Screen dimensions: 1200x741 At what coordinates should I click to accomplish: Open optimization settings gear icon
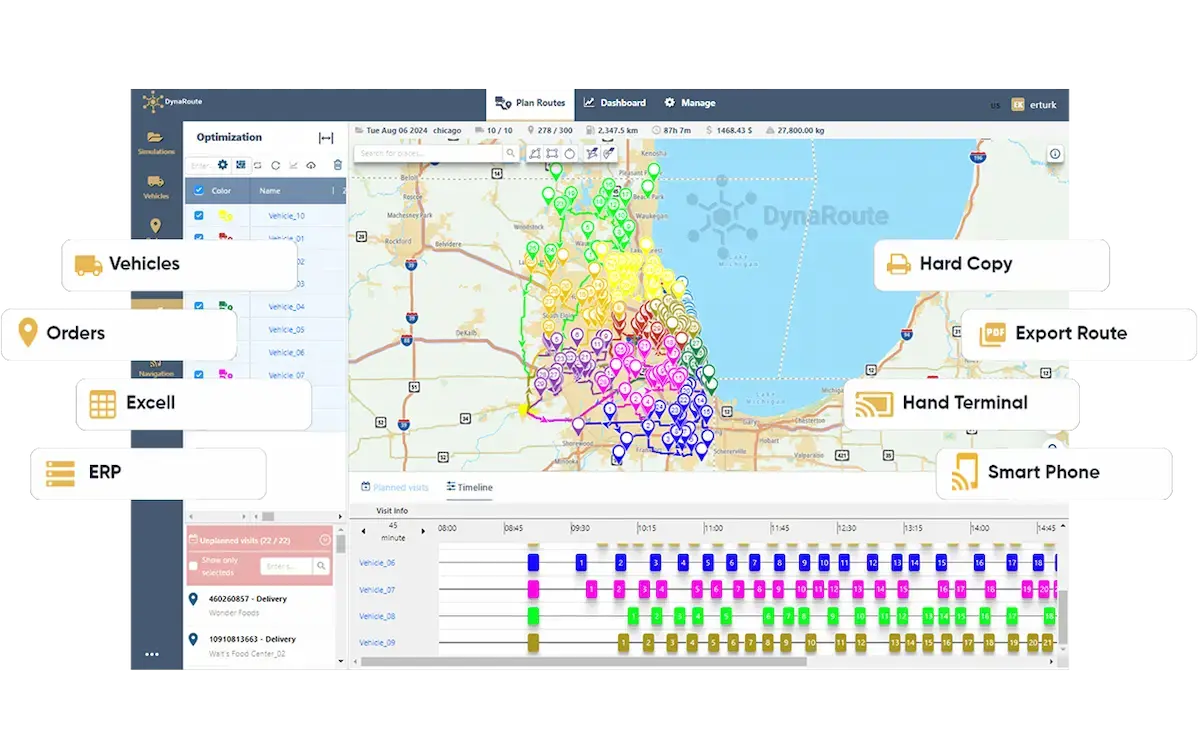pyautogui.click(x=223, y=165)
